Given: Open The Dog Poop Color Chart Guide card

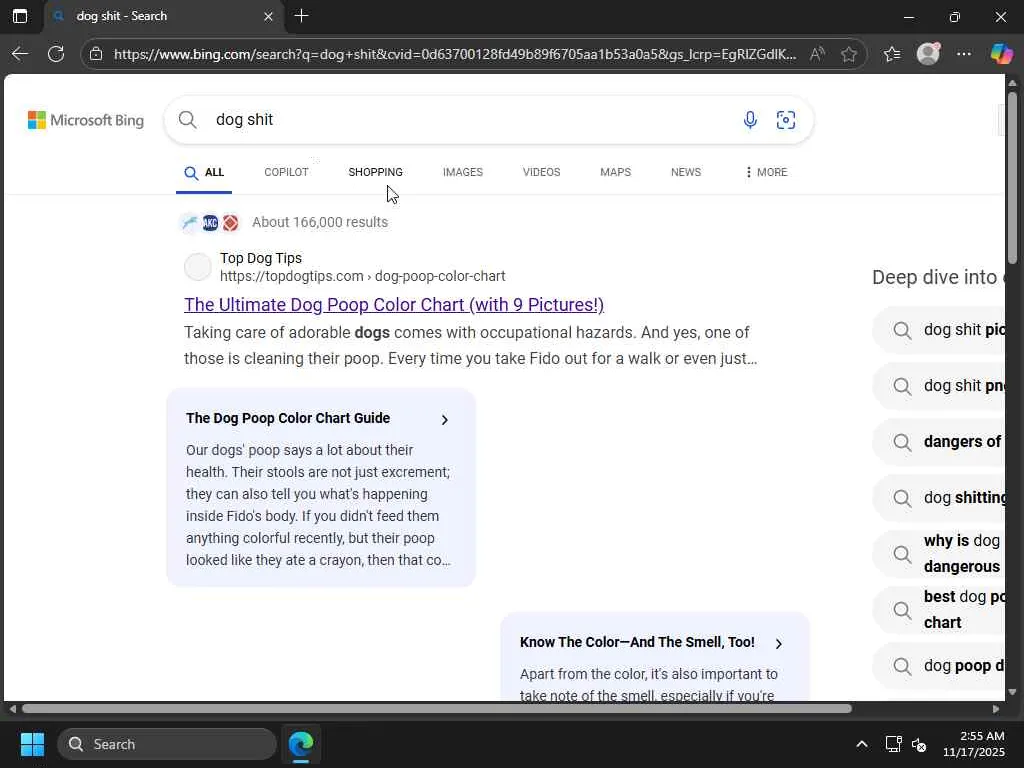Looking at the screenshot, I should click(321, 487).
